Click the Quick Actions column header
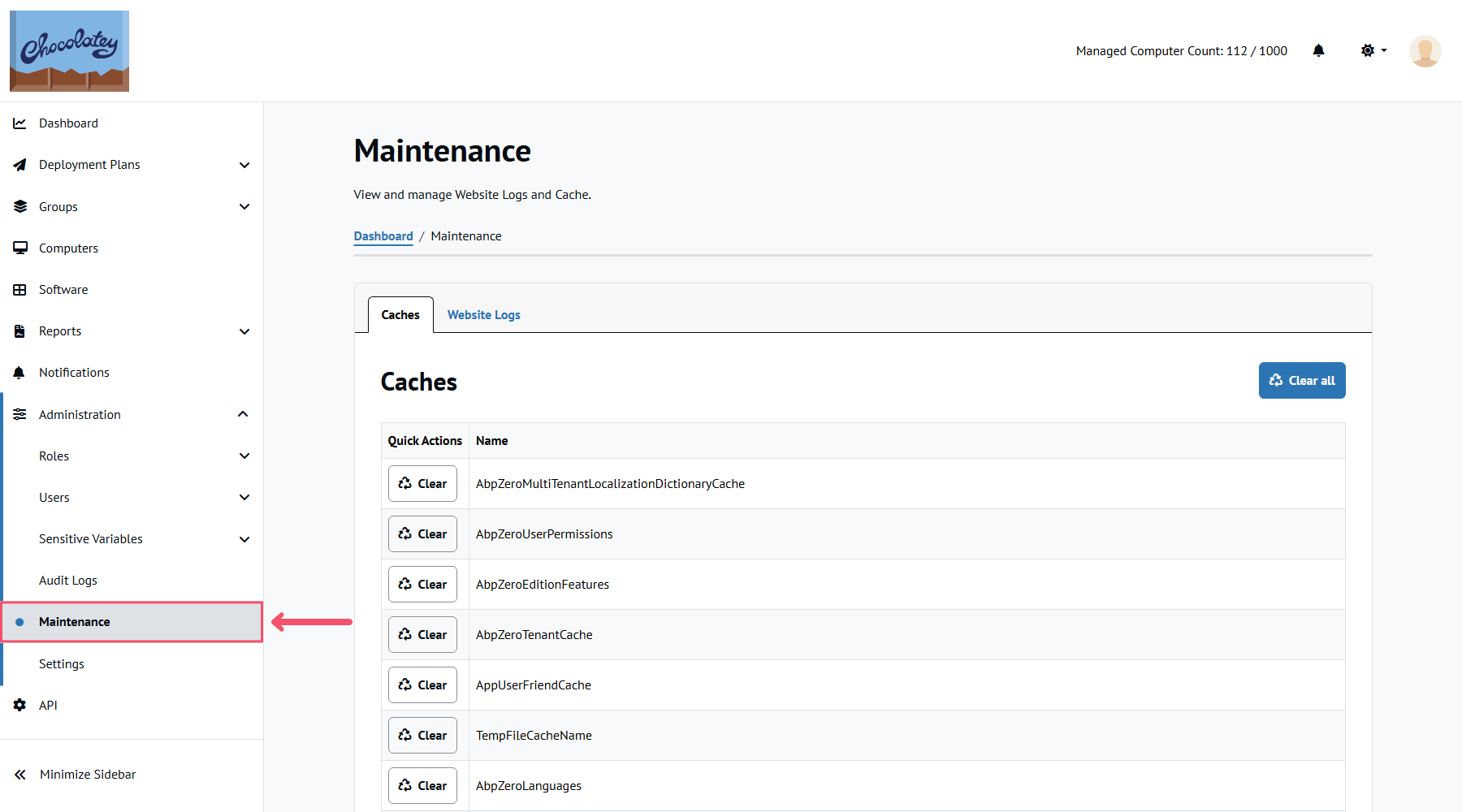Image resolution: width=1462 pixels, height=812 pixels. pos(425,441)
